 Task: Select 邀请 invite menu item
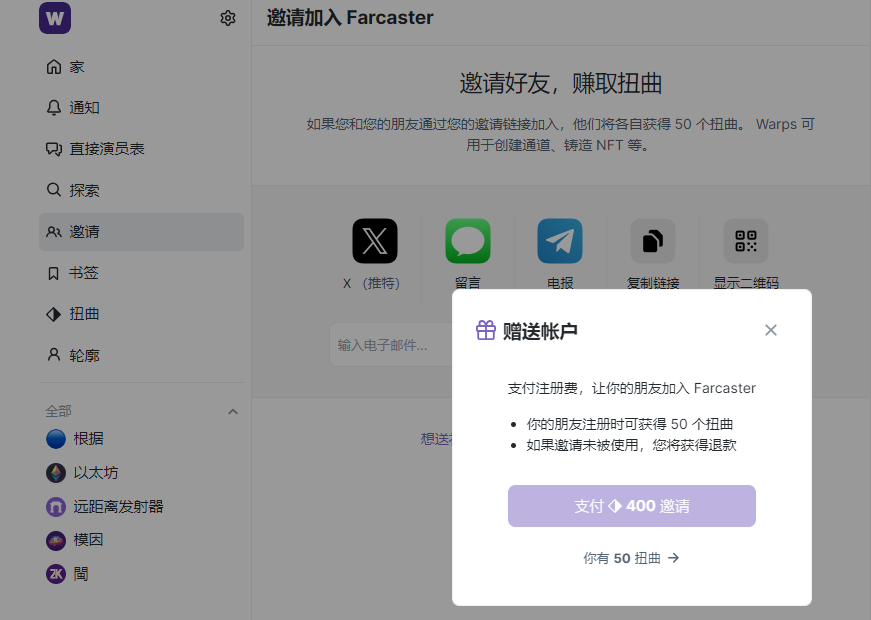coord(141,232)
